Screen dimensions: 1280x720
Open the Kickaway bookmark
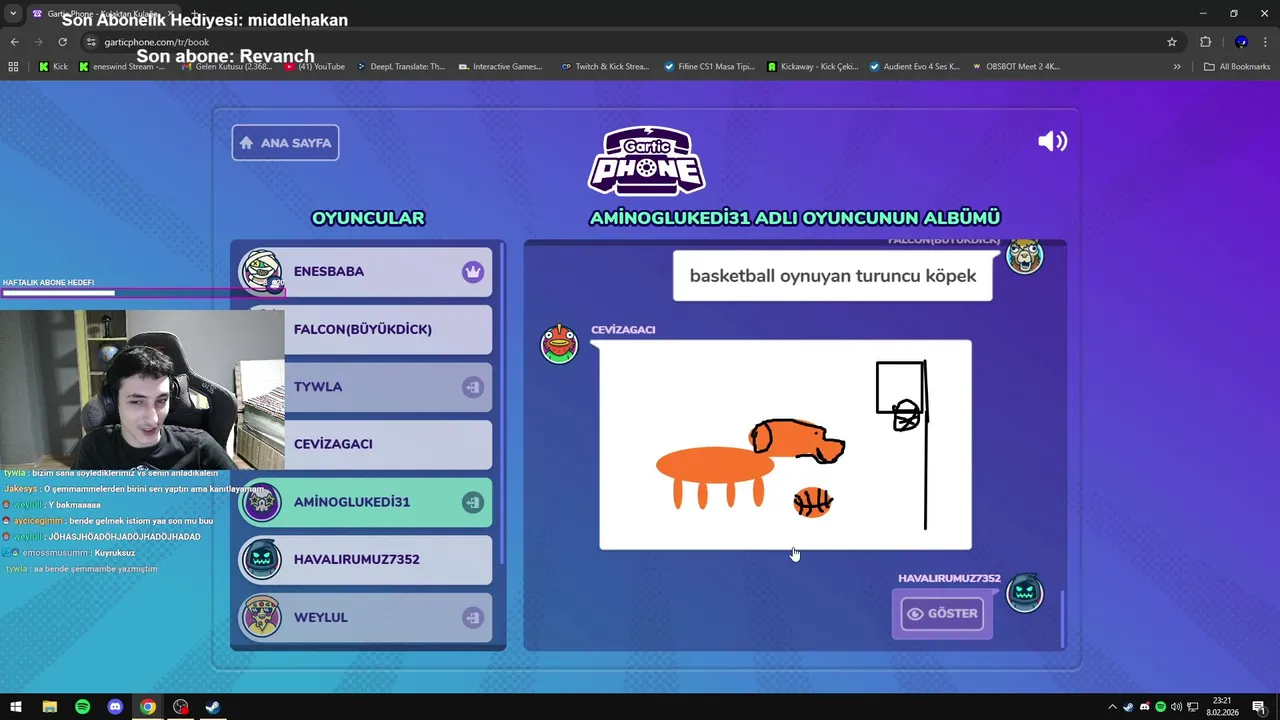[812, 67]
